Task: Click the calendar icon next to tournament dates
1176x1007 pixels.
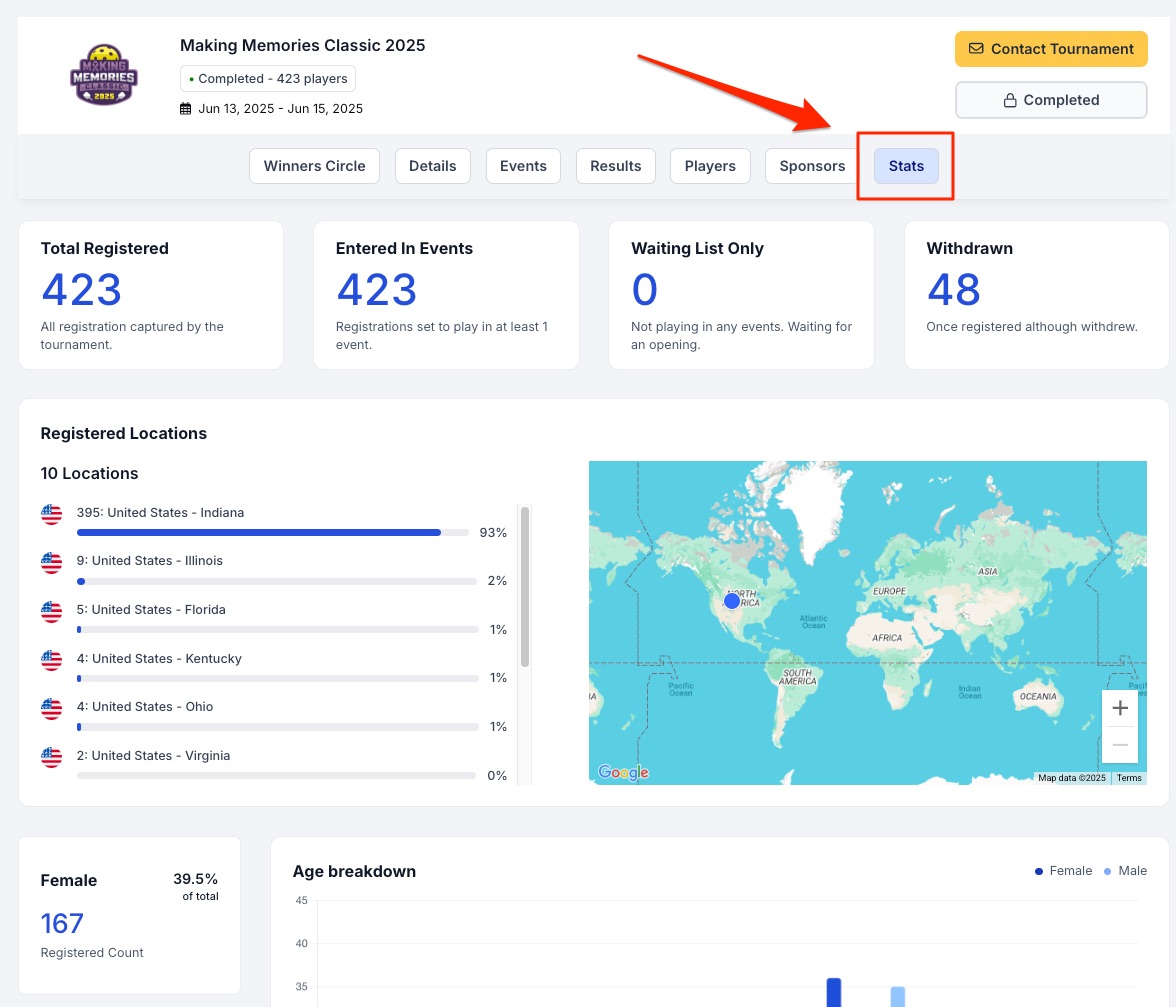Action: click(185, 108)
